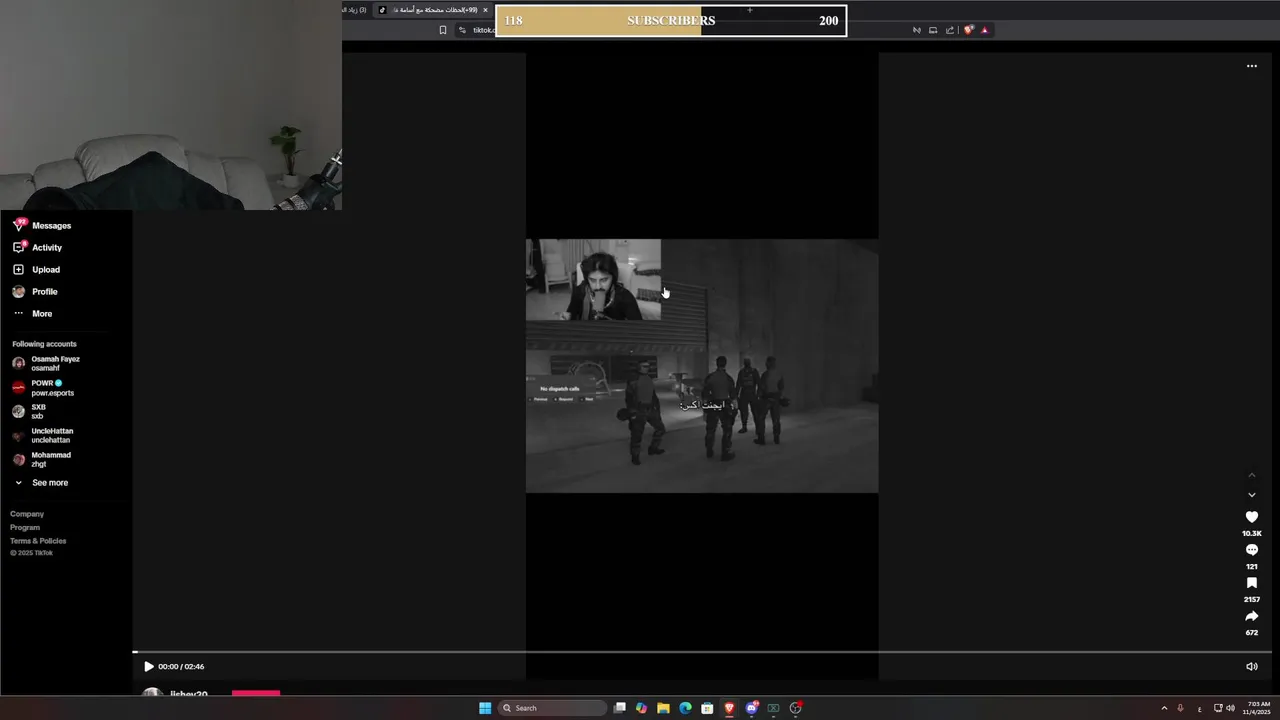Click the taskbar clock showing 7:03 AM
Screen dimensions: 1280x720
click(x=1257, y=708)
